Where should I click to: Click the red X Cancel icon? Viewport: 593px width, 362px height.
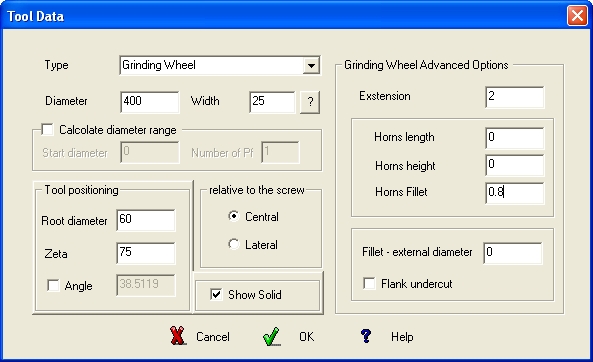[178, 336]
